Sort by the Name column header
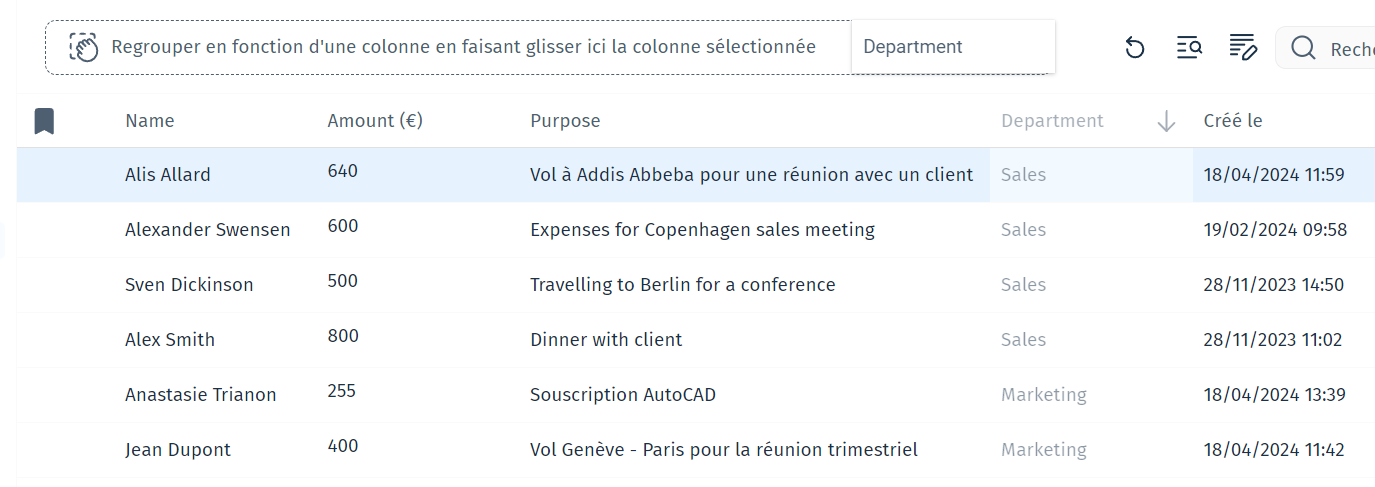 coord(150,121)
